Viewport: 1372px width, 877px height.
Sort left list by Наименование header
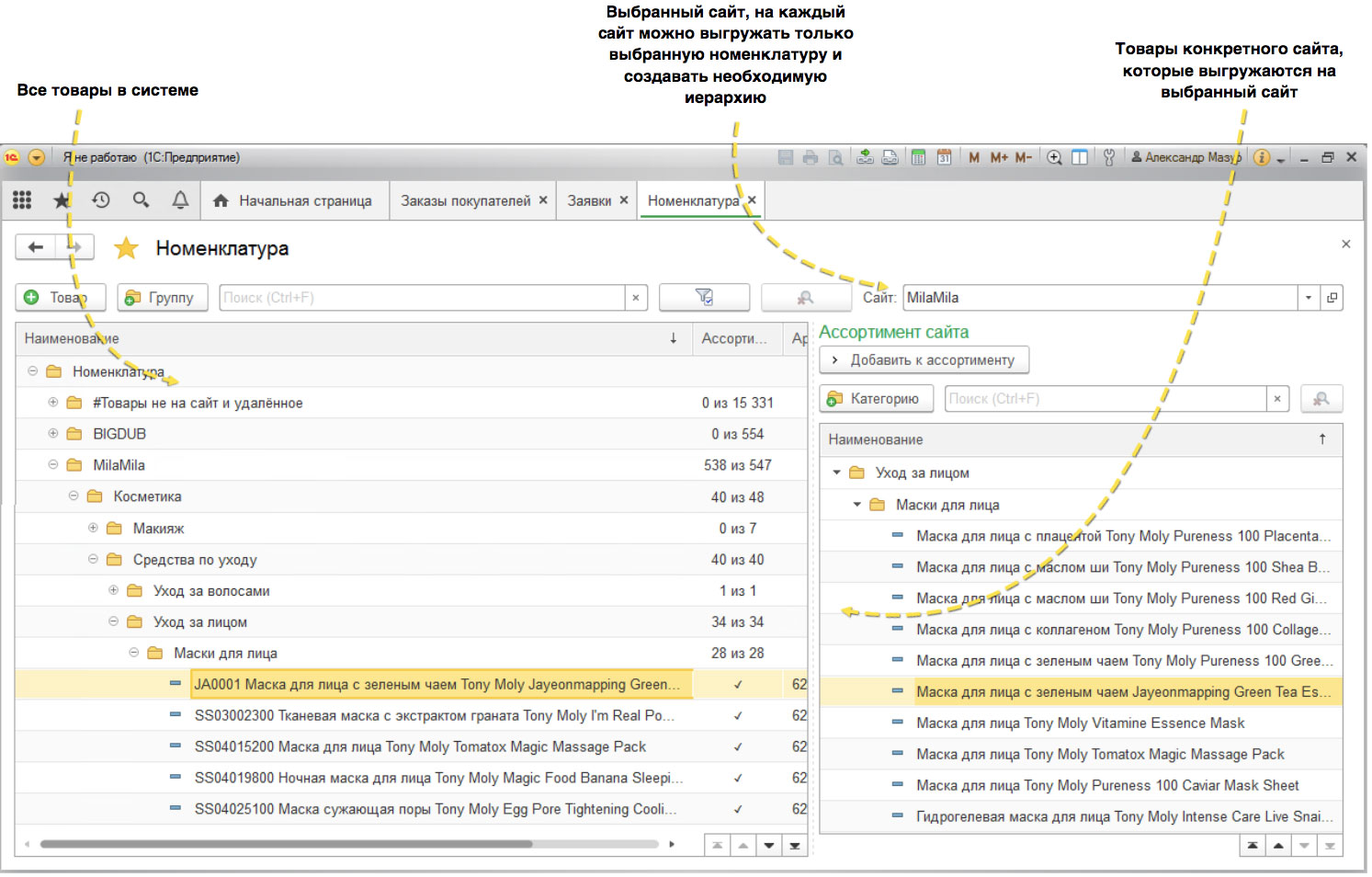pyautogui.click(x=353, y=338)
